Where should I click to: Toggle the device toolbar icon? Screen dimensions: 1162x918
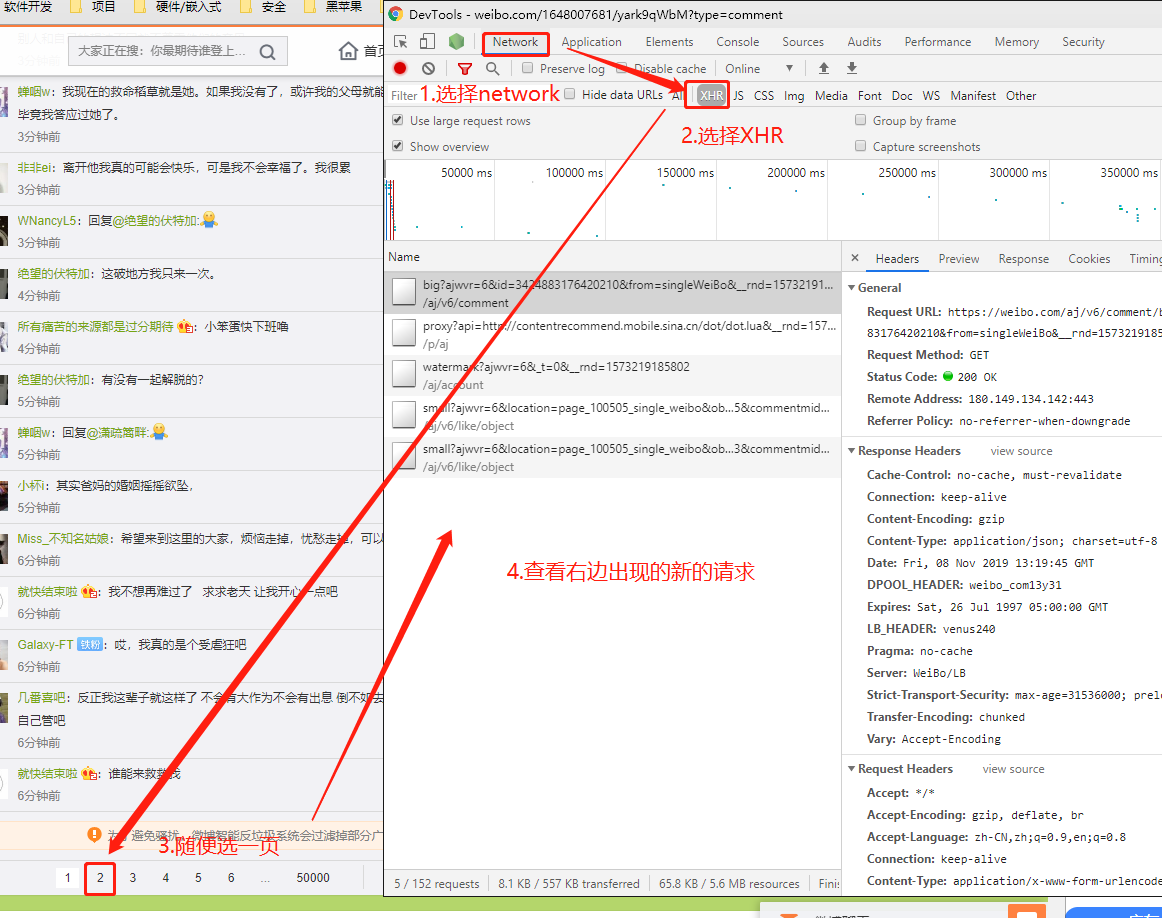click(x=427, y=41)
